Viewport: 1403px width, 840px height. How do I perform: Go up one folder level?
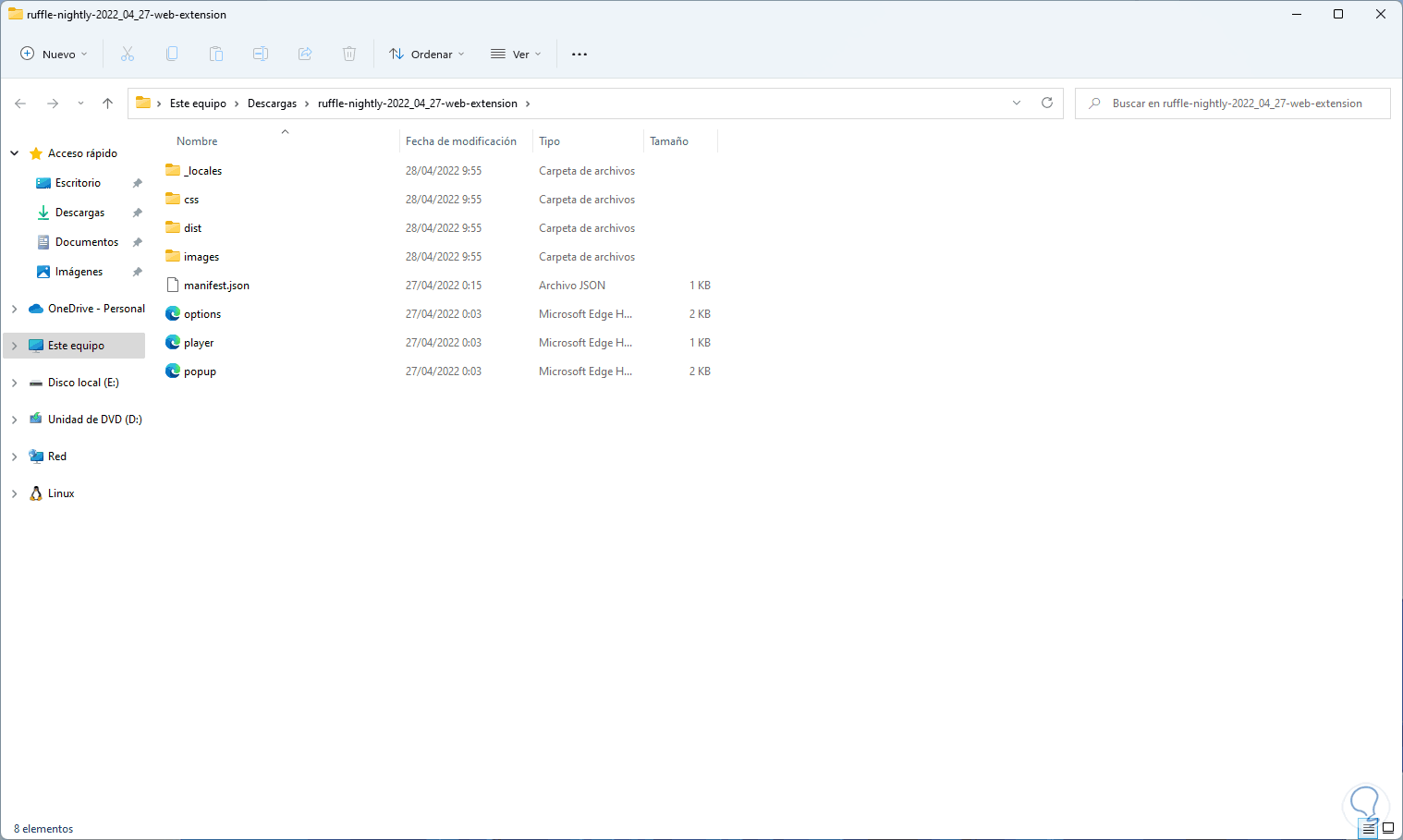click(108, 103)
